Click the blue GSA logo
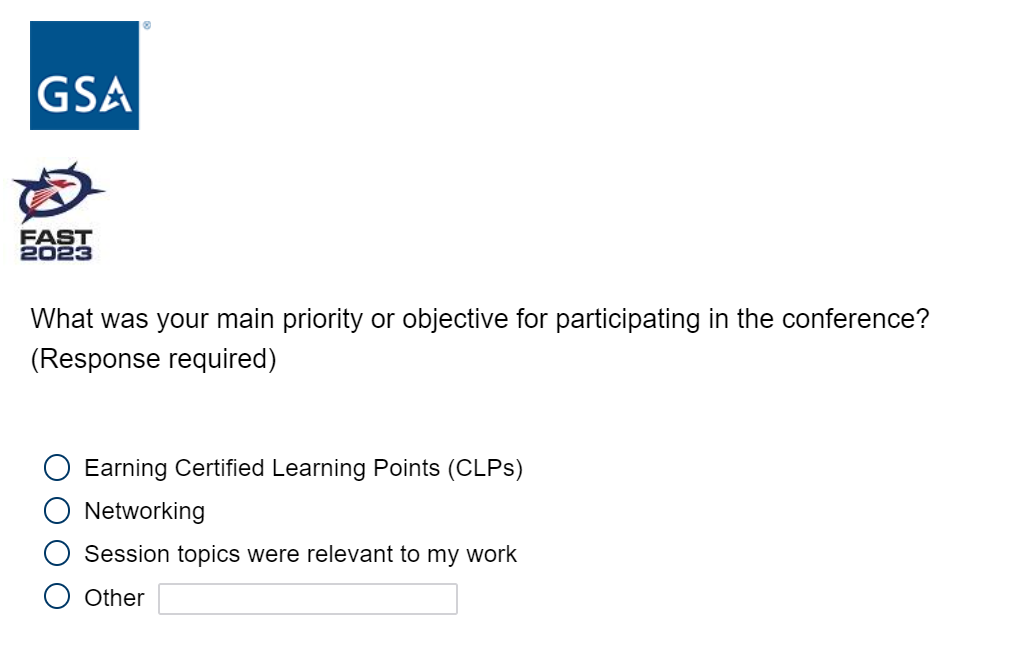This screenshot has width=1033, height=652. [x=84, y=75]
